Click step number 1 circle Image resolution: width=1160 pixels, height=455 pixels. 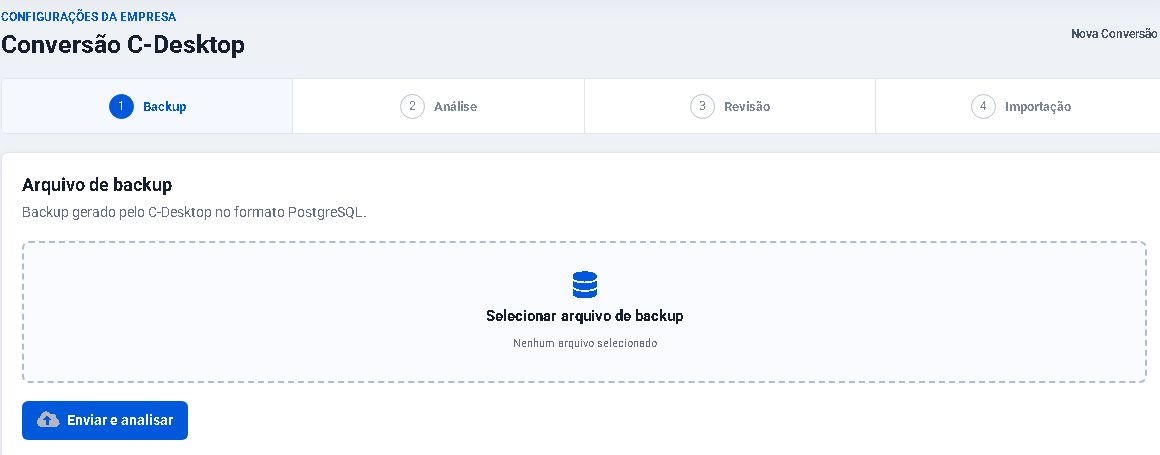click(121, 107)
